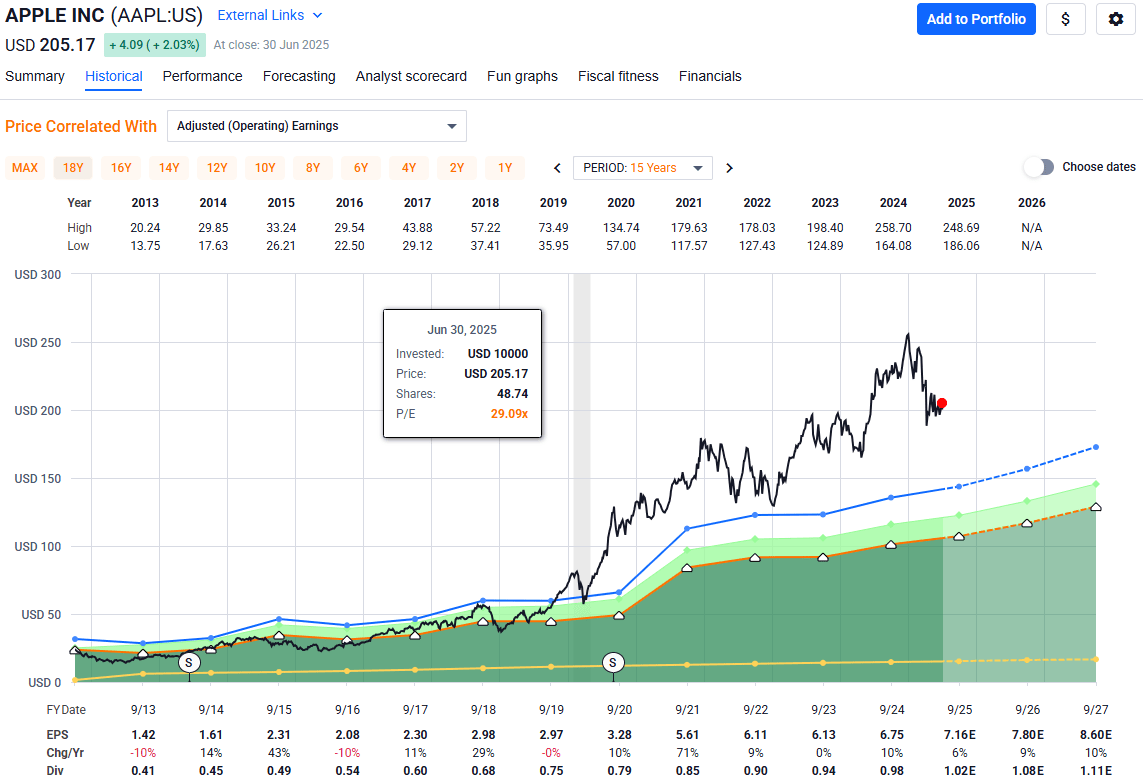Screen dimensions: 1143x777
Task: Select the 2Y period button
Action: [x=457, y=168]
